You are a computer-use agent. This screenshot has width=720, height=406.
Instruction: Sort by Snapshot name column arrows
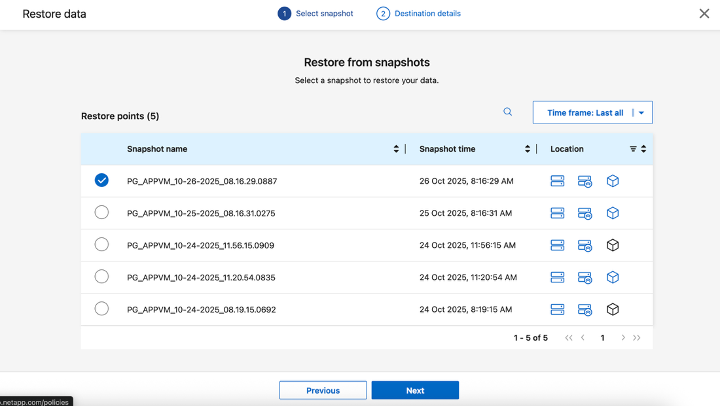point(397,149)
